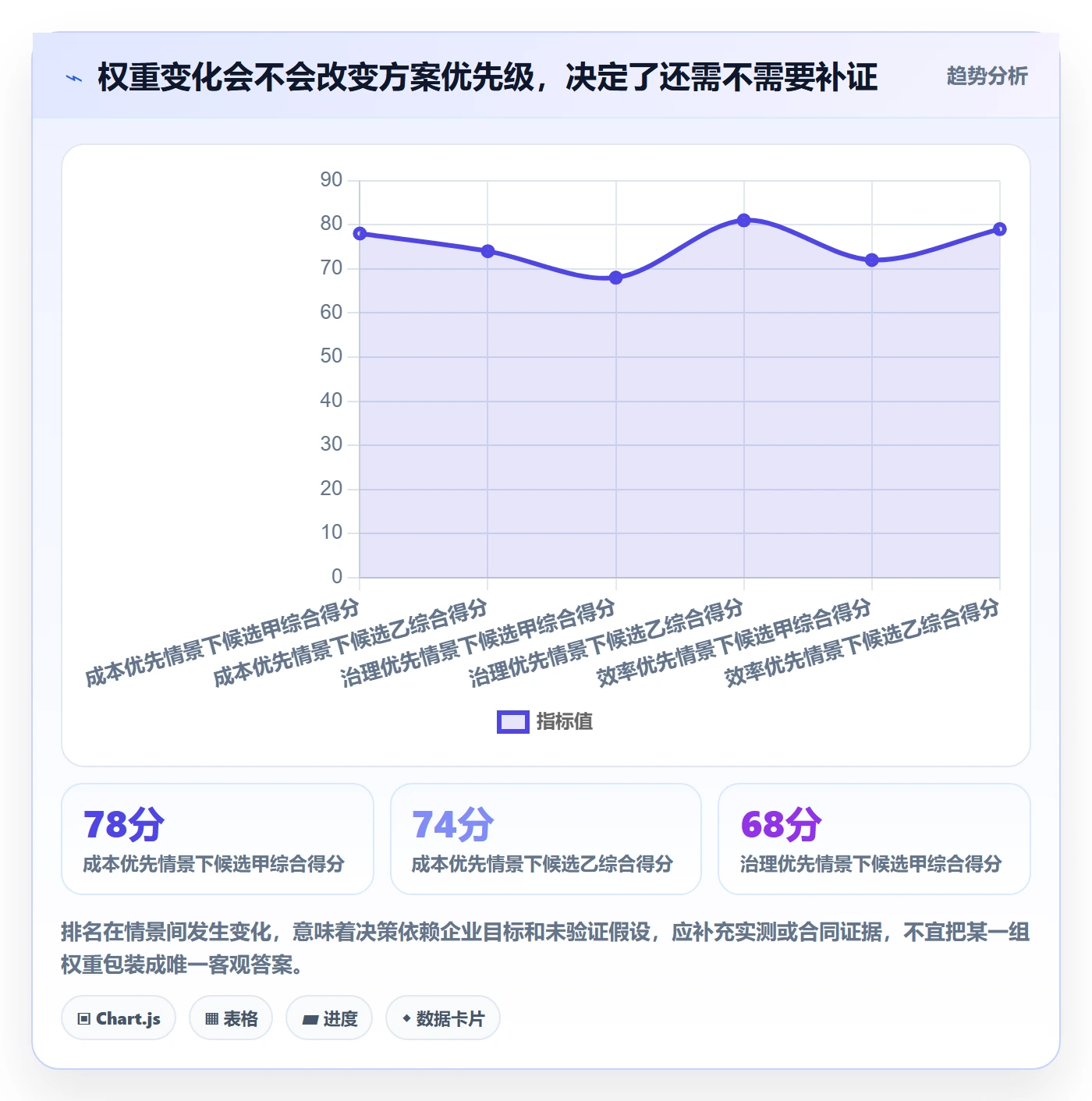This screenshot has width=1092, height=1101.
Task: Click the 74分 card caption text
Action: pyautogui.click(x=542, y=864)
